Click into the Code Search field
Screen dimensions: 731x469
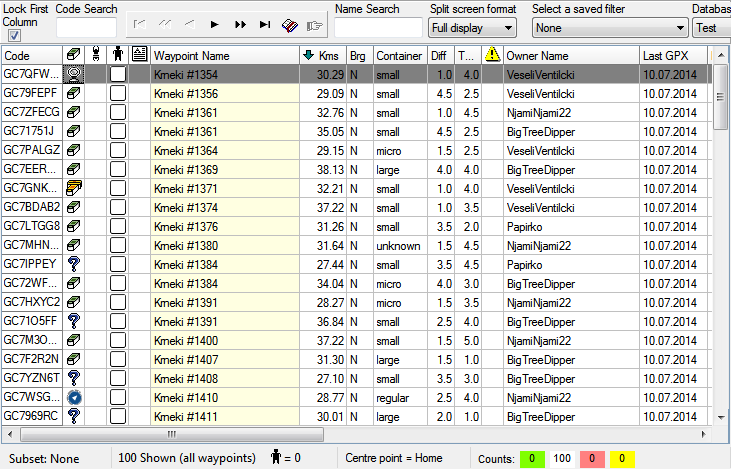pyautogui.click(x=86, y=28)
